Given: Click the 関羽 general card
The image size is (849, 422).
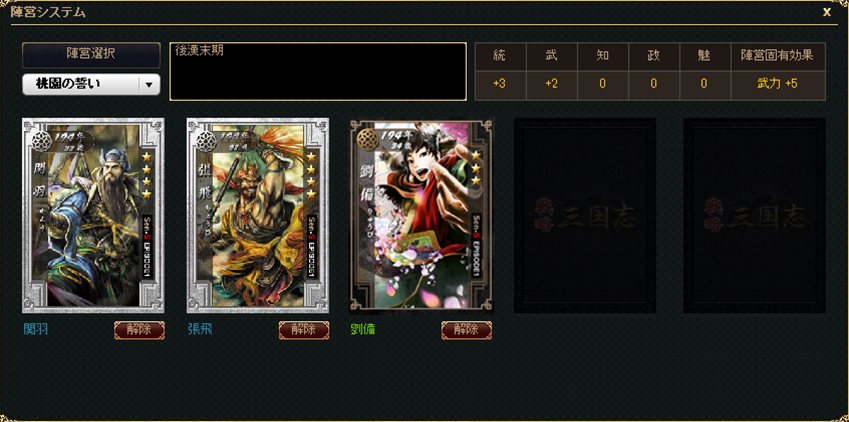Looking at the screenshot, I should click(93, 216).
